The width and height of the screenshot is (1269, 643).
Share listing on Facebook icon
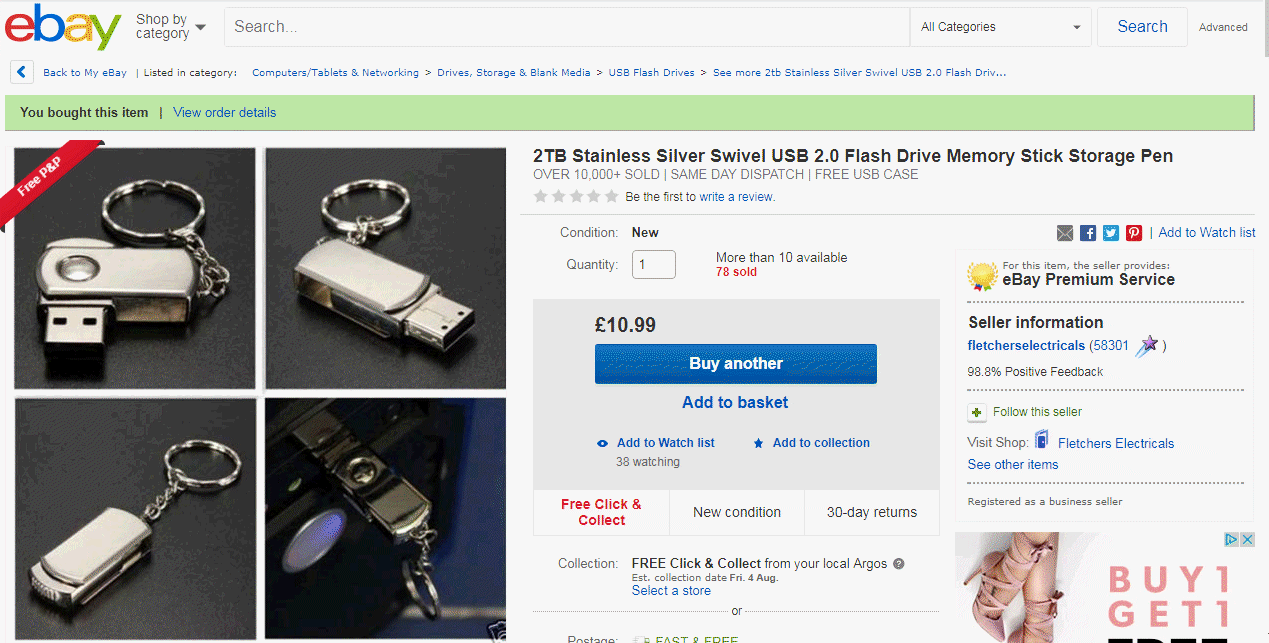pyautogui.click(x=1088, y=233)
